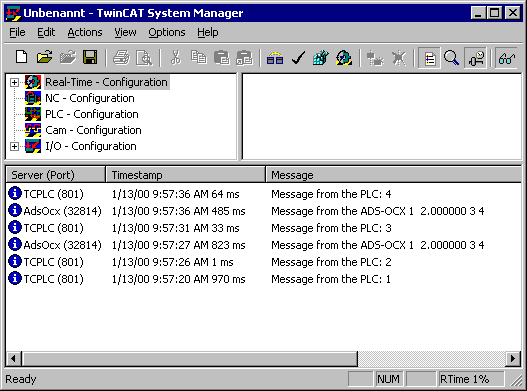This screenshot has width=527, height=391.
Task: Click horizontal scrollbar right arrow
Action: [x=513, y=359]
